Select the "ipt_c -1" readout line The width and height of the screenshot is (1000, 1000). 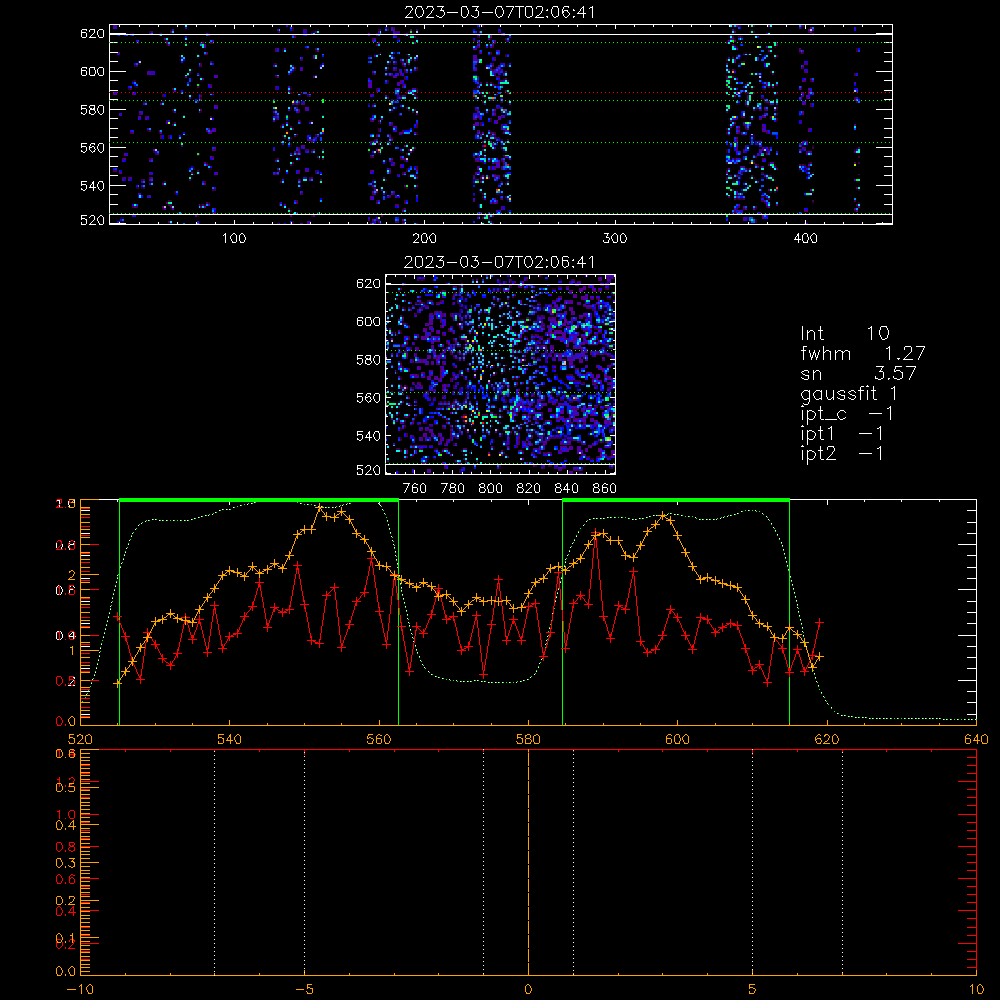tap(847, 414)
